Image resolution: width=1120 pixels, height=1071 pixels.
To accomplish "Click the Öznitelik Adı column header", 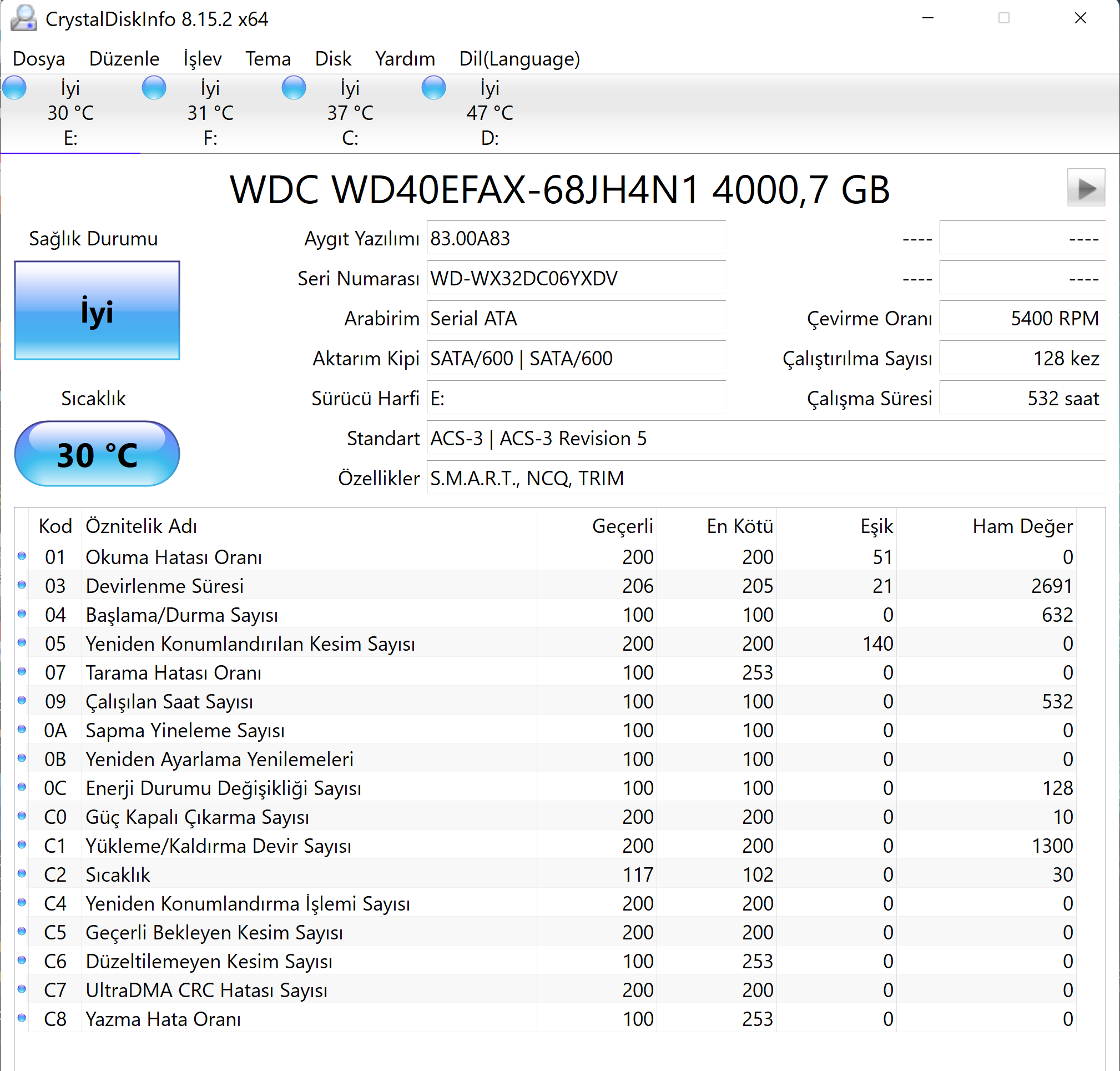I will 309,526.
